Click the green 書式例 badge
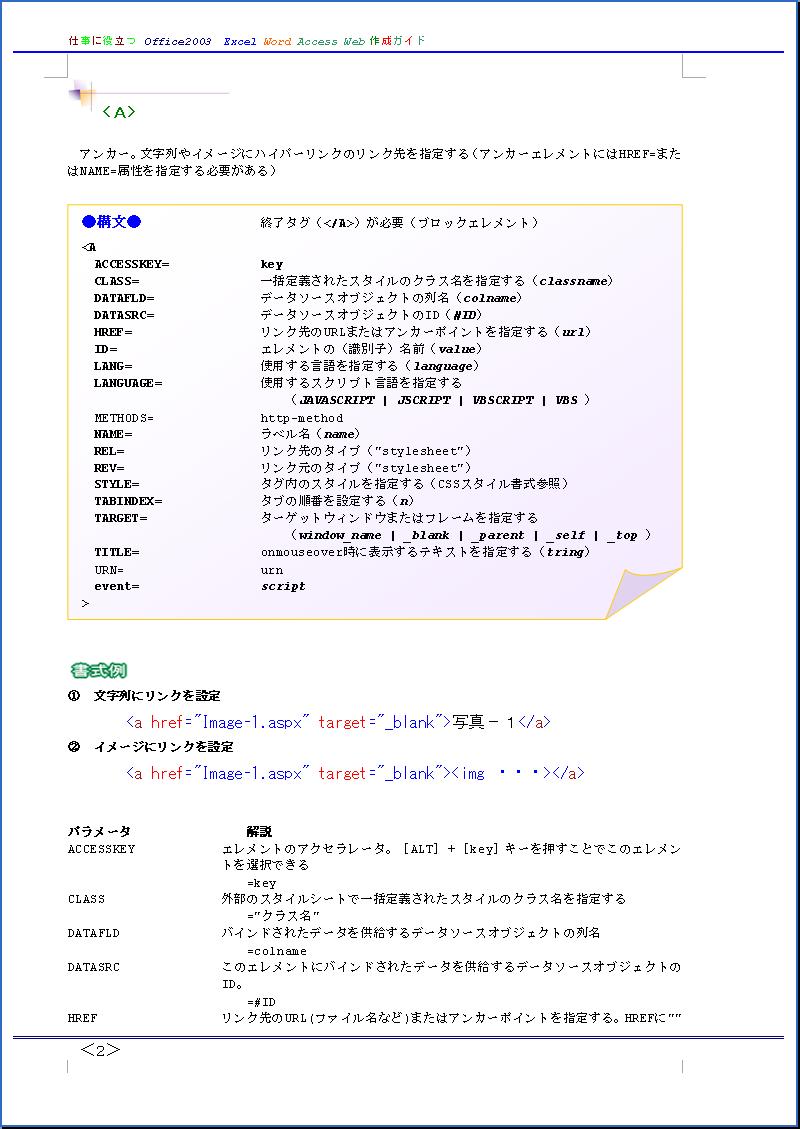 pyautogui.click(x=99, y=670)
